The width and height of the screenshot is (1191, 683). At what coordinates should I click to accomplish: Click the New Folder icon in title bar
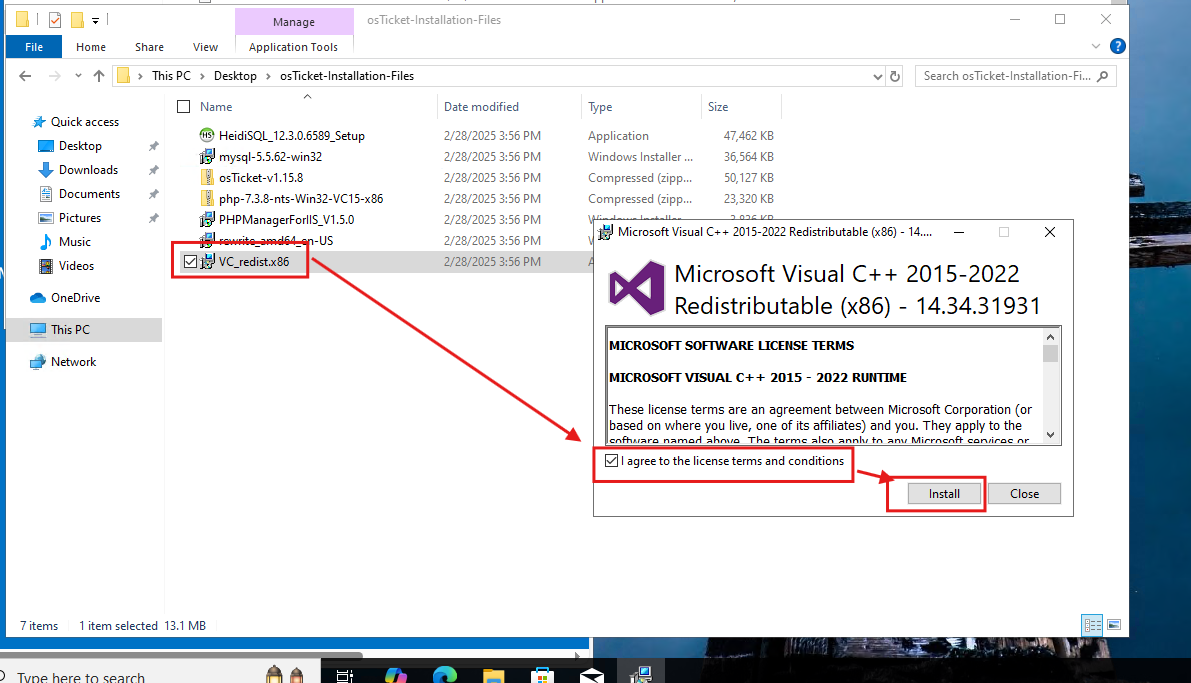(x=77, y=20)
